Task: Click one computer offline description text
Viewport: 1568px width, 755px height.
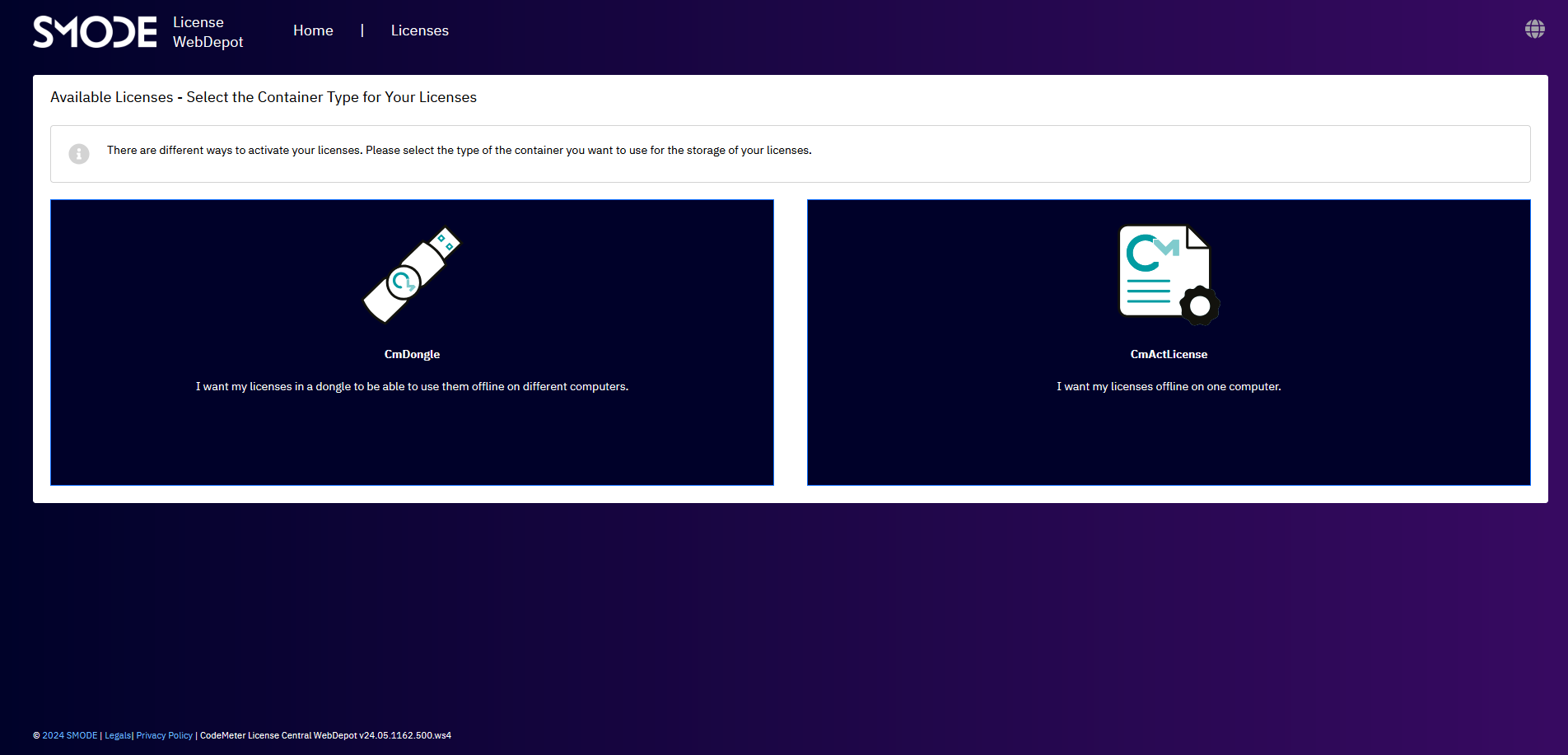Action: tap(1169, 386)
